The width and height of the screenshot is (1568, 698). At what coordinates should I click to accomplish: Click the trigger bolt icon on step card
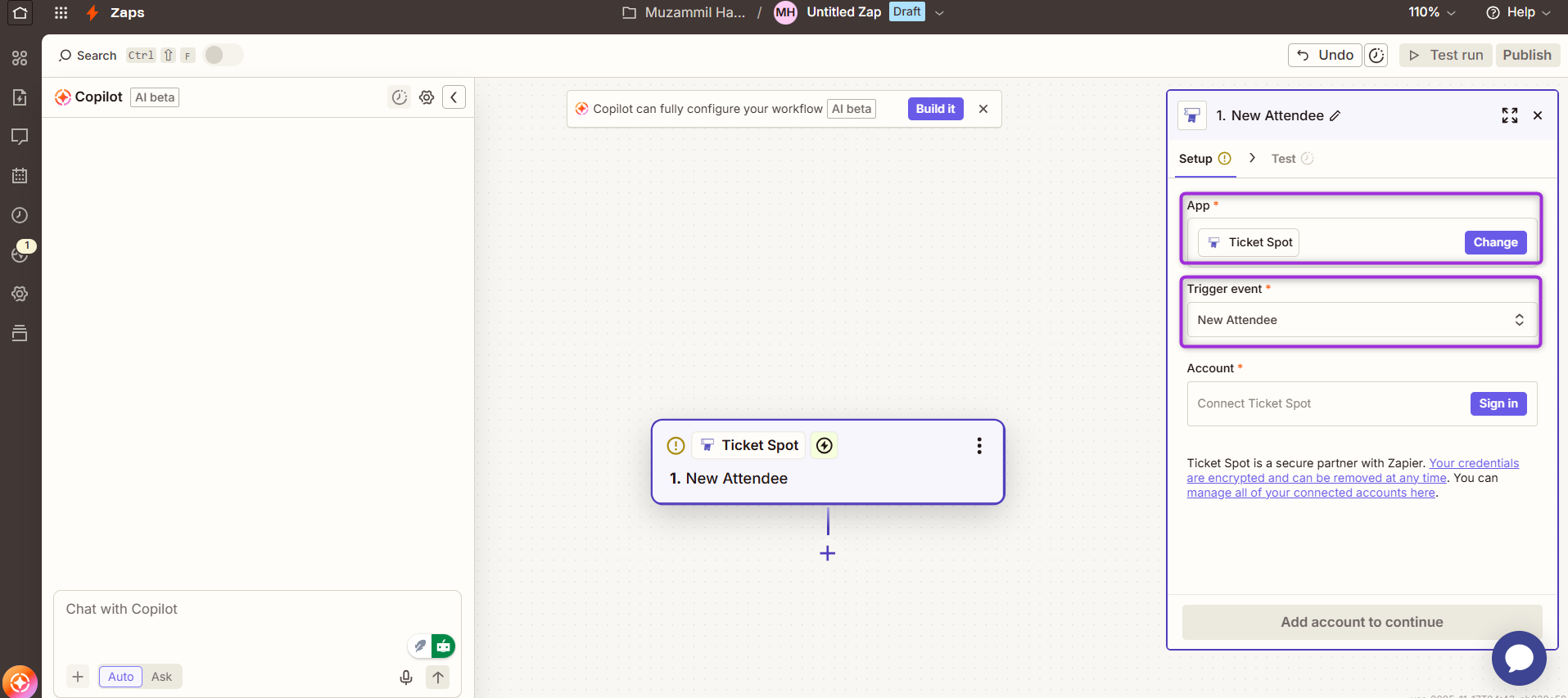[x=825, y=445]
